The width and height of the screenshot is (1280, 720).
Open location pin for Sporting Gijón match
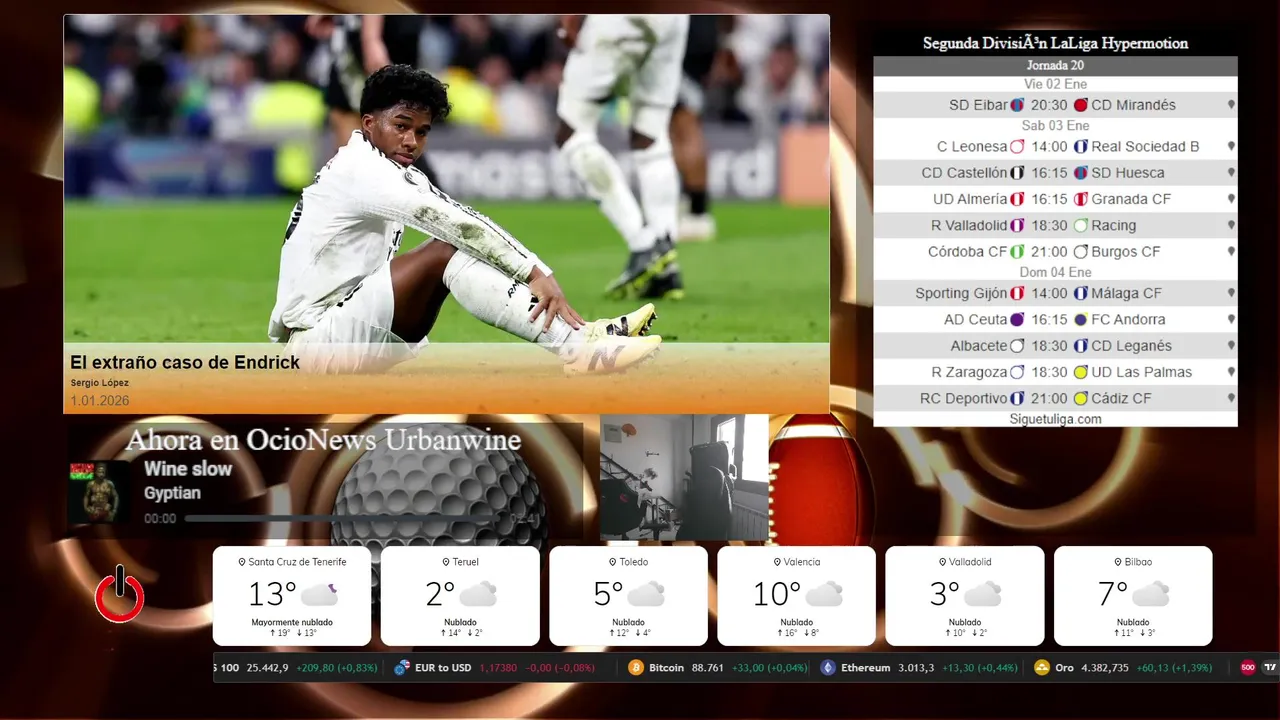pyautogui.click(x=1231, y=293)
